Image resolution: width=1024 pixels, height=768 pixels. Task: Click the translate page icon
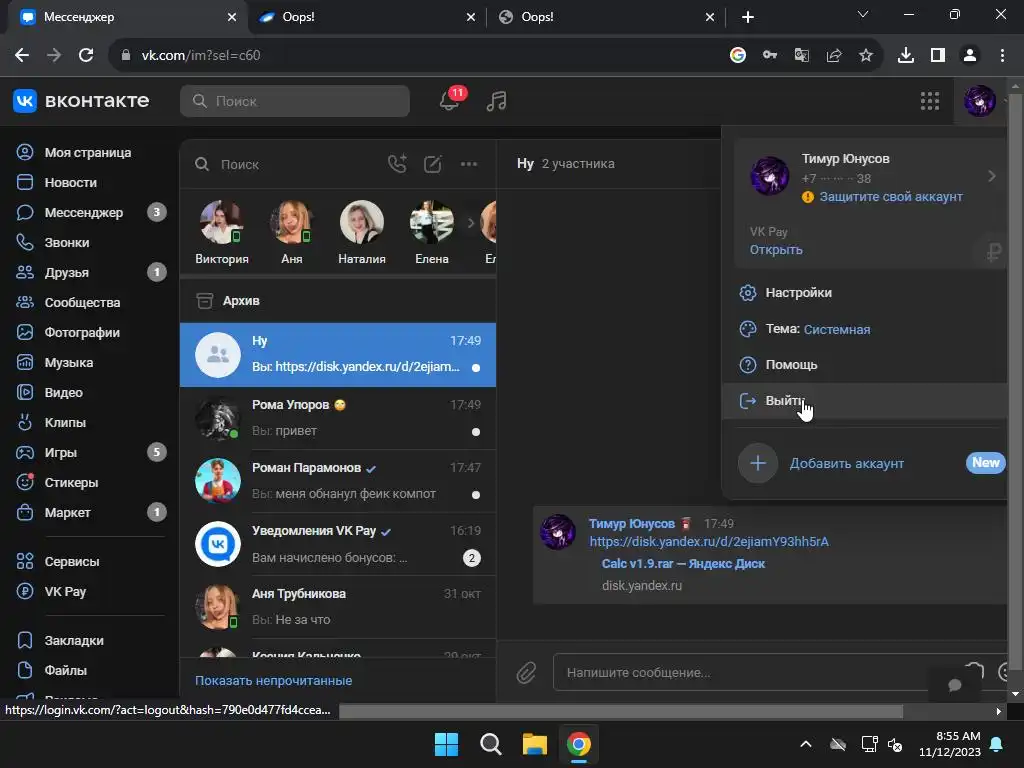point(802,56)
